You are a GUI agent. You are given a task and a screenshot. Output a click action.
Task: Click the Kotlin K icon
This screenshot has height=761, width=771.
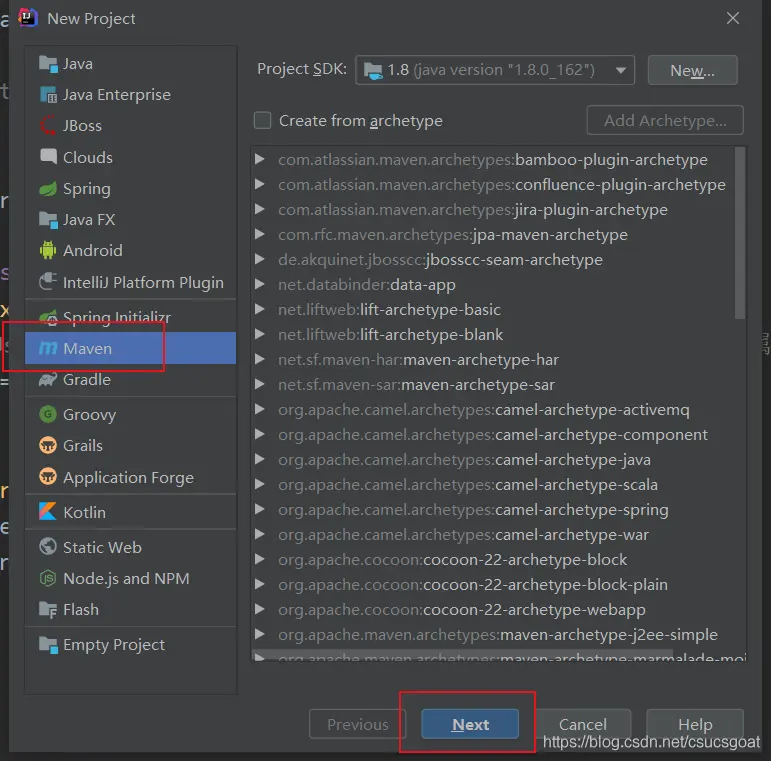(x=48, y=512)
